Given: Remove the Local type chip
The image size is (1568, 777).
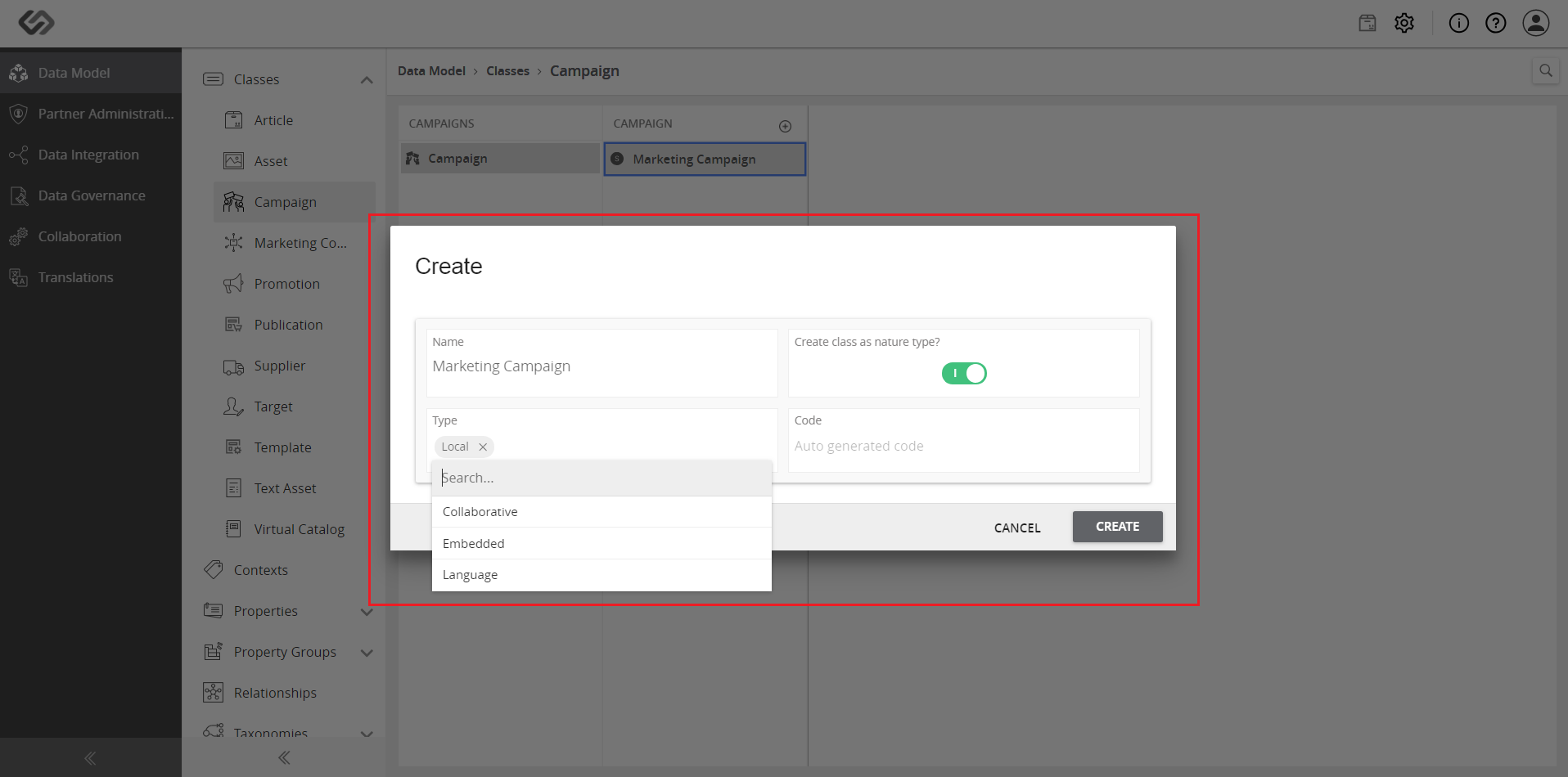Looking at the screenshot, I should coord(483,447).
